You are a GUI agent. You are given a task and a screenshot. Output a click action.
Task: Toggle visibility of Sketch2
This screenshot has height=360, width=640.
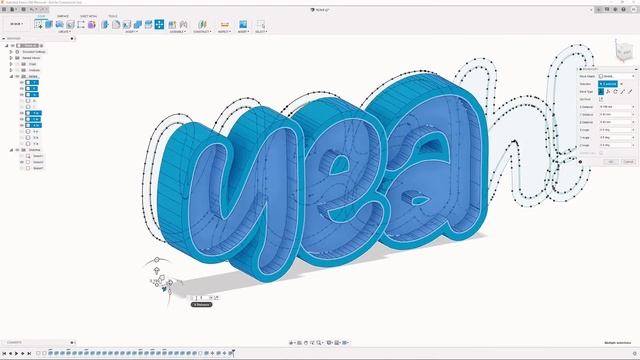tap(22, 162)
